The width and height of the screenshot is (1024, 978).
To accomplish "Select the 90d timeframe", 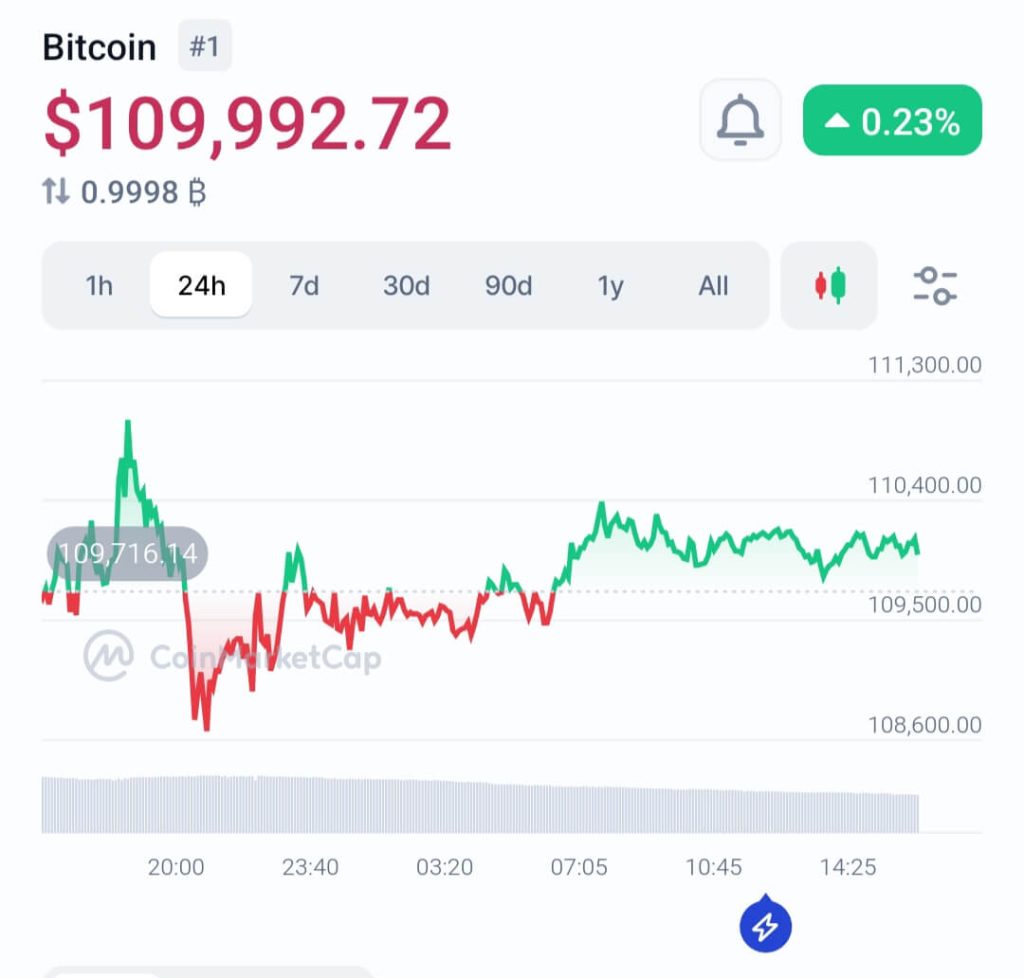I will 508,285.
